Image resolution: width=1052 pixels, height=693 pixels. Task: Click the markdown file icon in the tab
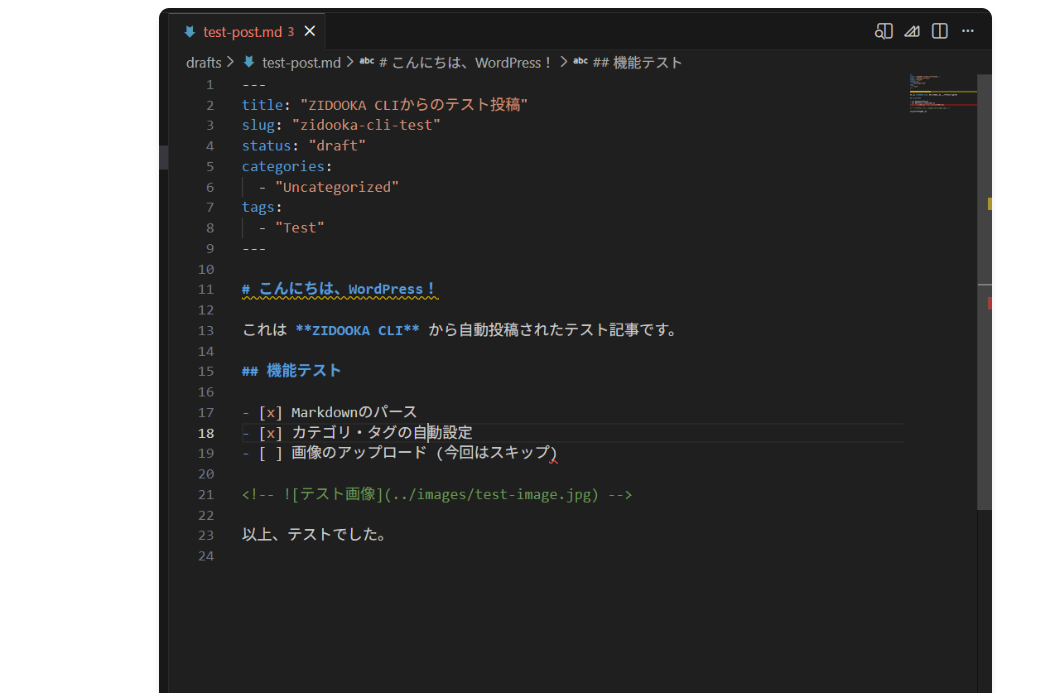(x=190, y=32)
